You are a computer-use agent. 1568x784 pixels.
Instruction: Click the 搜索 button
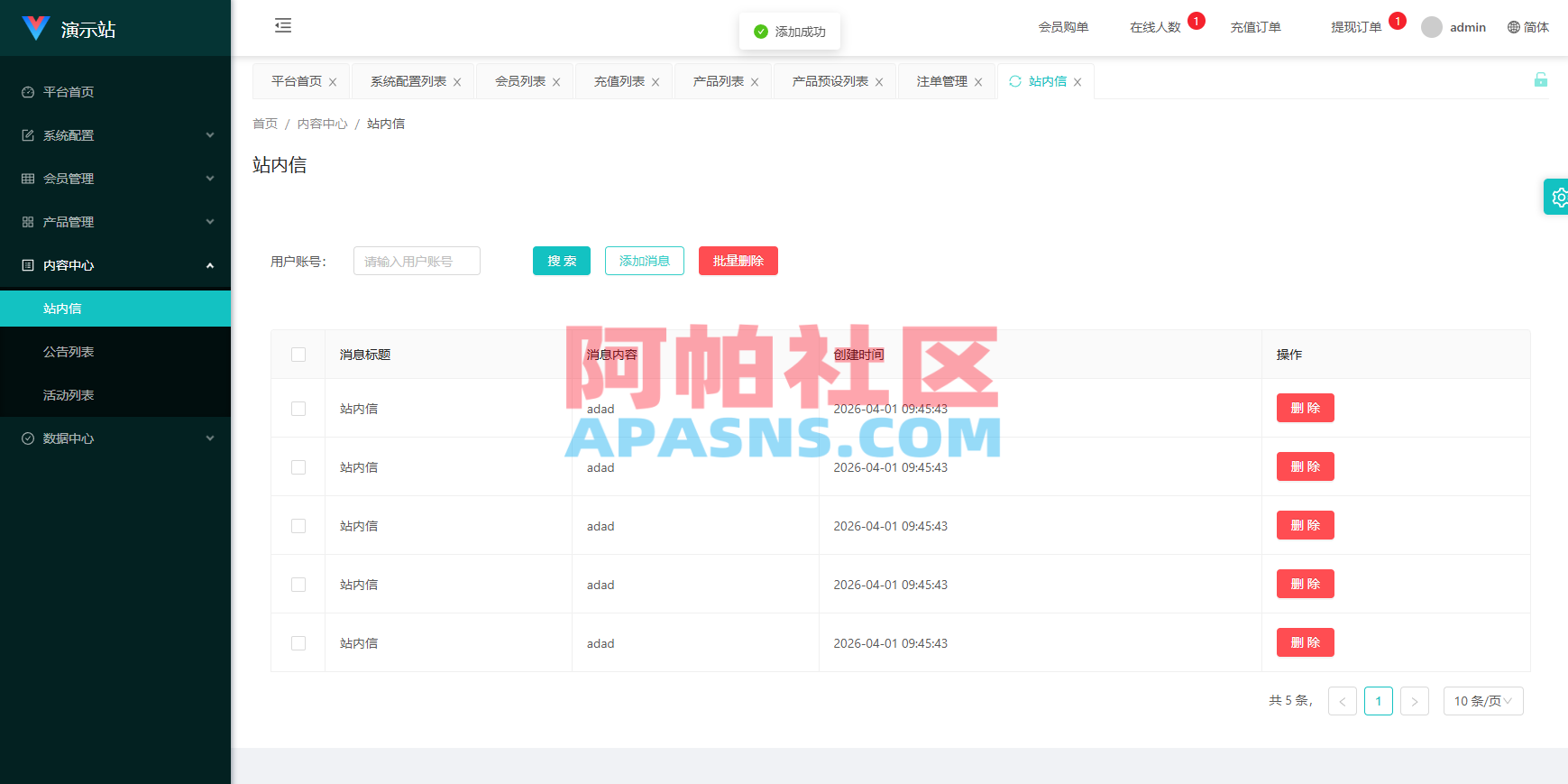point(562,261)
